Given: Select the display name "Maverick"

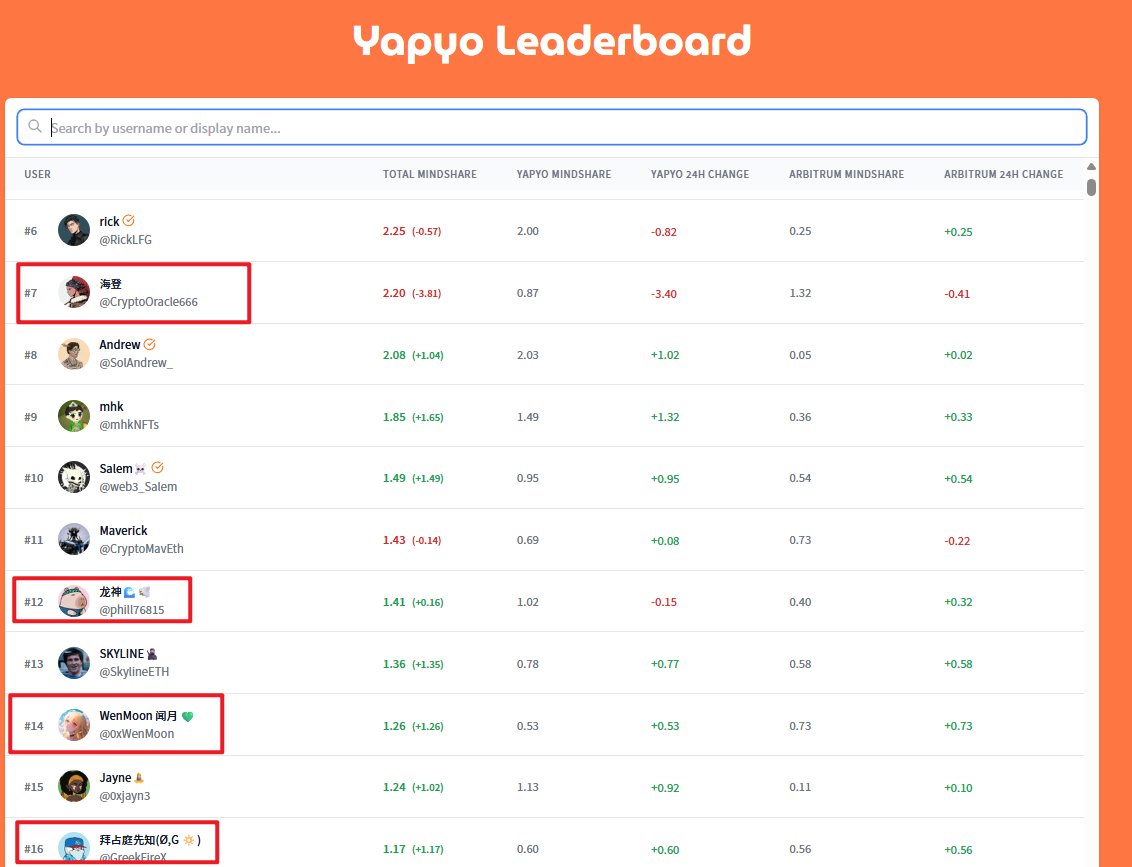Looking at the screenshot, I should pos(123,531).
